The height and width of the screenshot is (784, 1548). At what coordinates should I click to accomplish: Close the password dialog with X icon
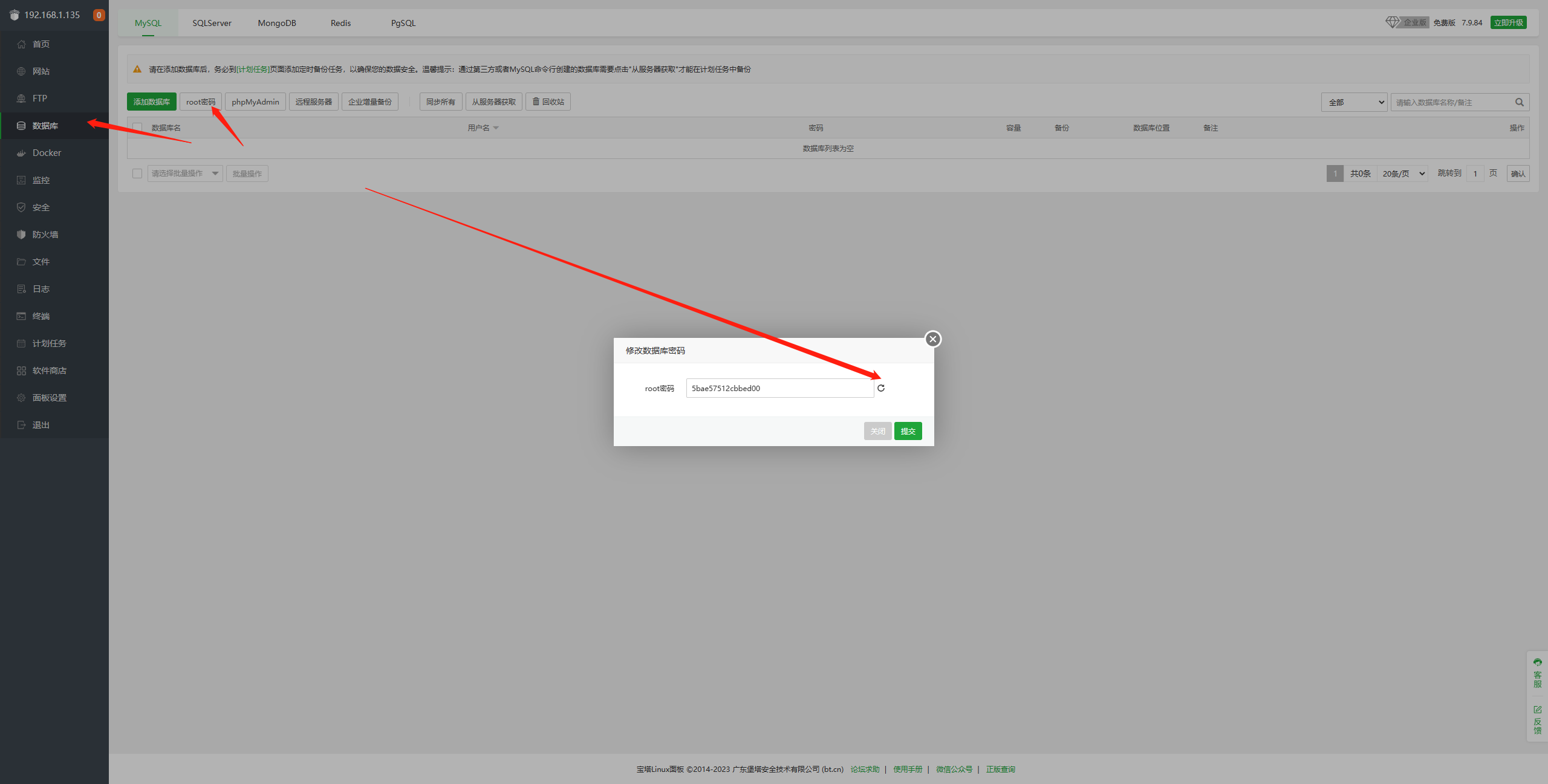[x=932, y=339]
